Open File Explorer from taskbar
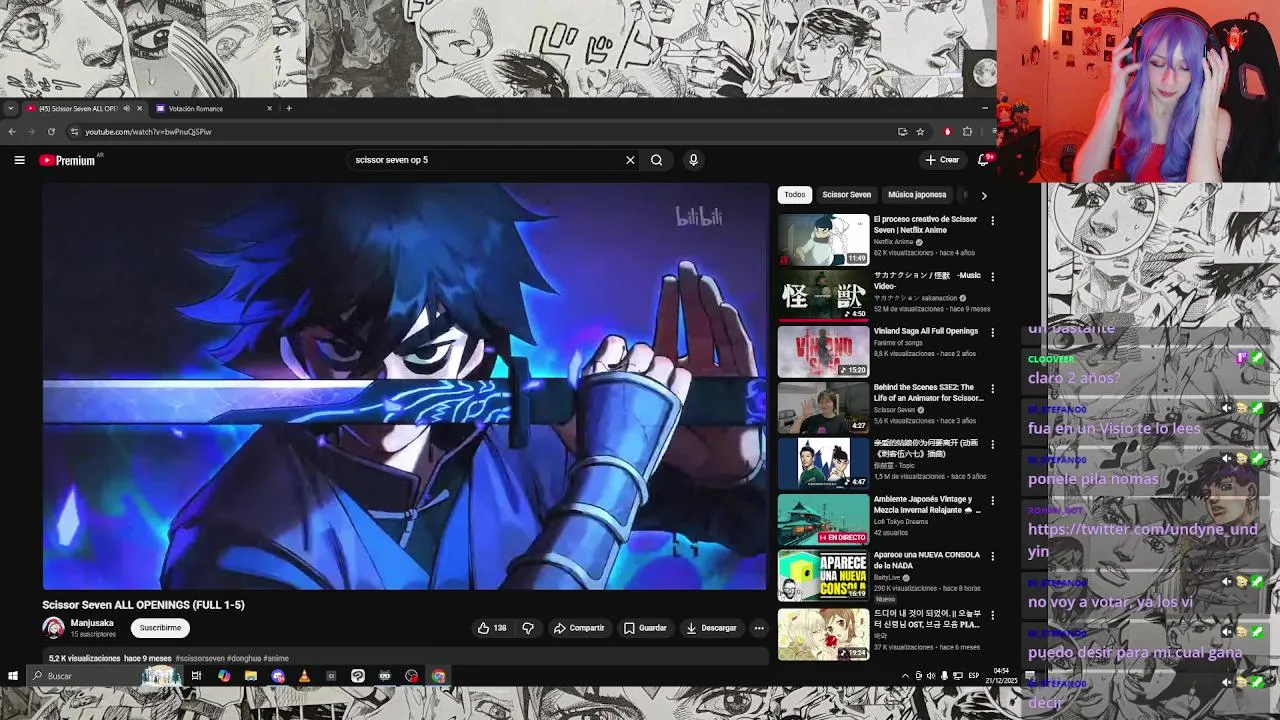 tap(250, 676)
